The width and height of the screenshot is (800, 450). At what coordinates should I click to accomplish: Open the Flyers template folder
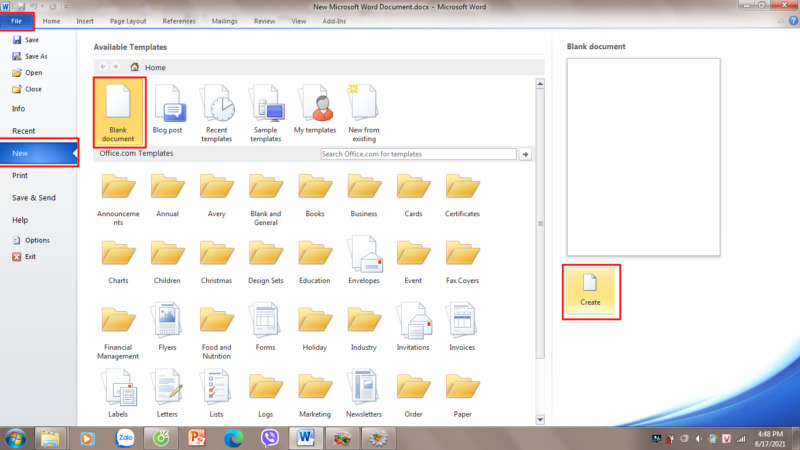(167, 324)
